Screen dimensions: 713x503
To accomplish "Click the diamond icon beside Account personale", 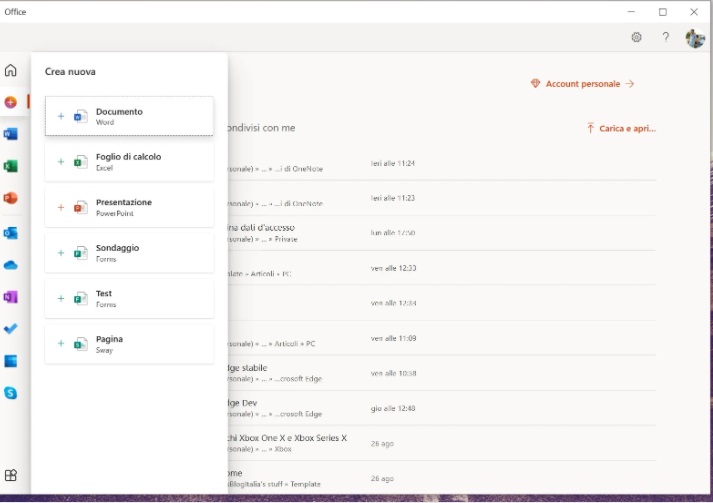I will coord(535,84).
